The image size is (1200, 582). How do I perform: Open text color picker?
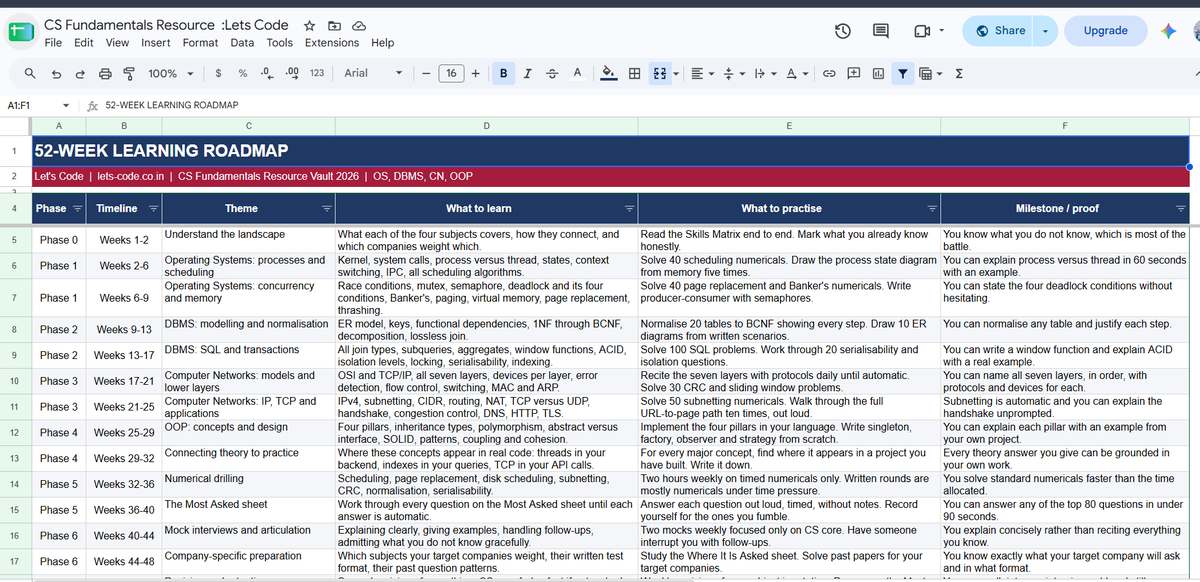pyautogui.click(x=578, y=73)
